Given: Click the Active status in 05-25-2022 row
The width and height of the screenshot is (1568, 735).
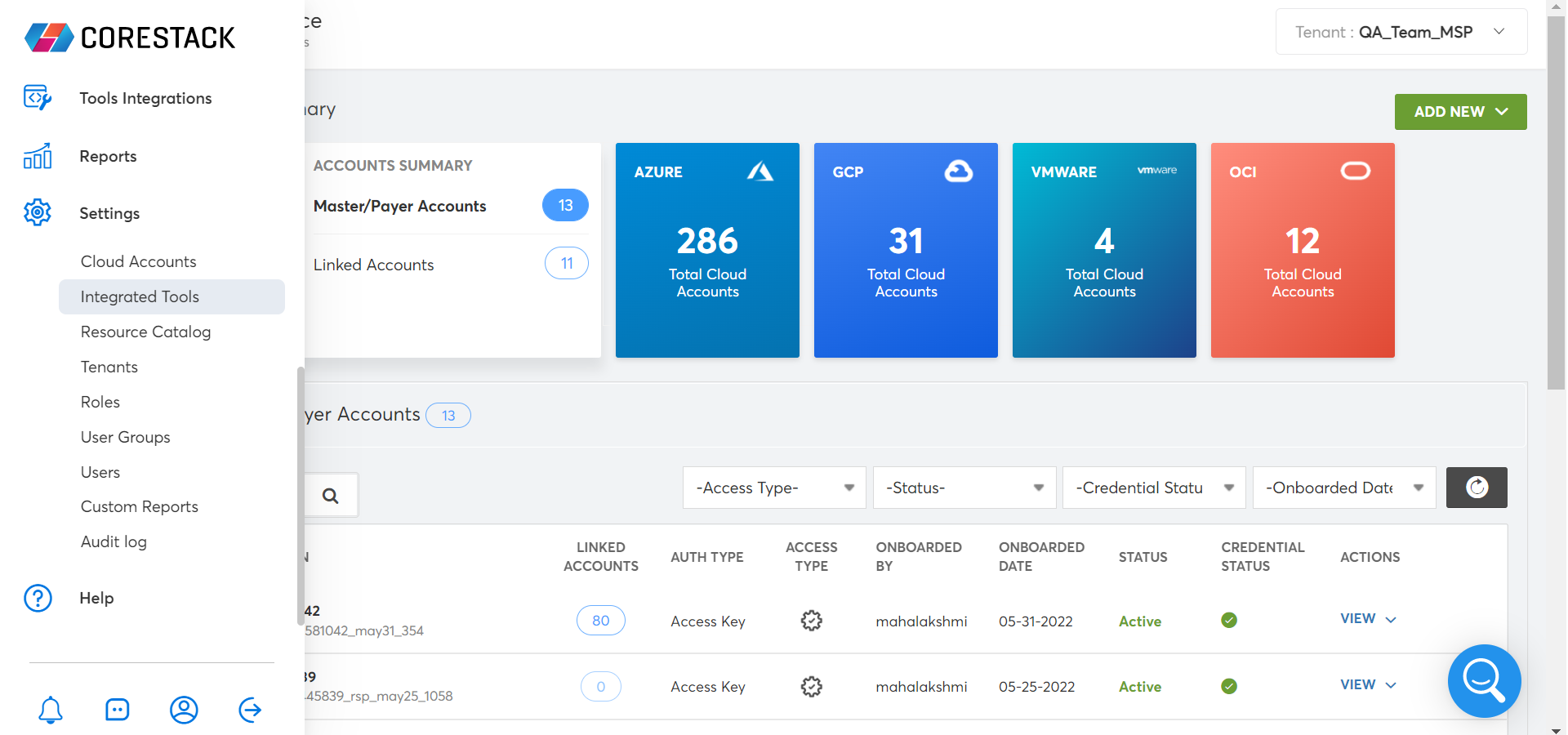Looking at the screenshot, I should 1140,687.
